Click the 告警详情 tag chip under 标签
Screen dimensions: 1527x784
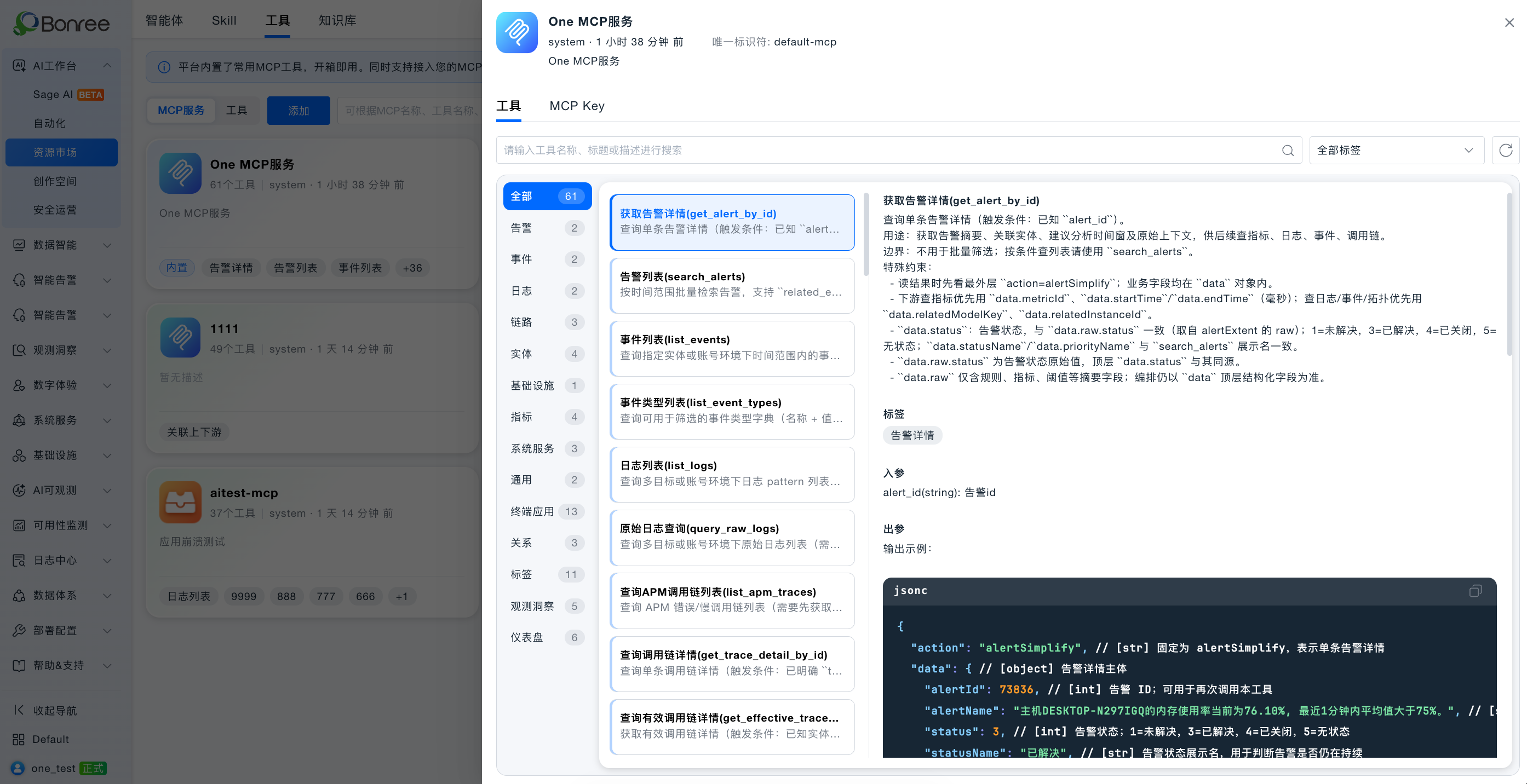click(912, 436)
